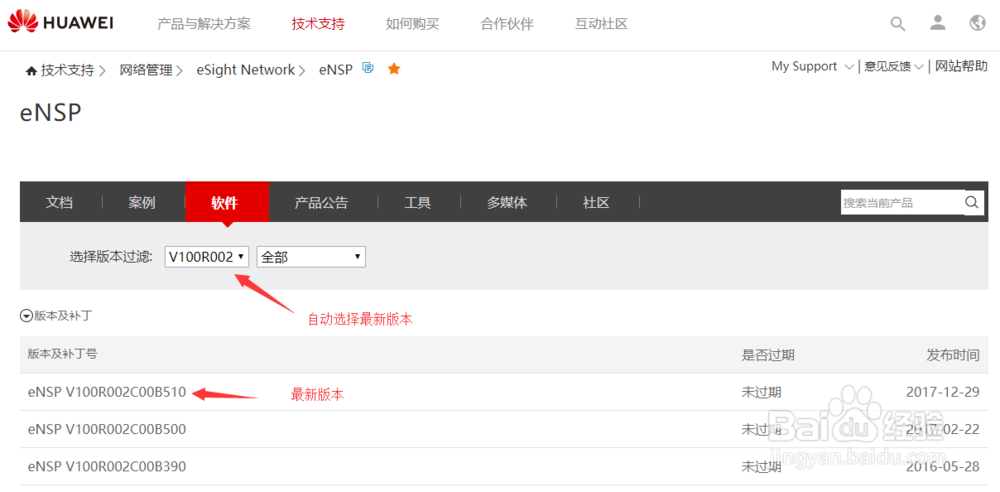This screenshot has height=492, width=1000.
Task: Go to 技术支持 breadcrumb link
Action: 68,70
